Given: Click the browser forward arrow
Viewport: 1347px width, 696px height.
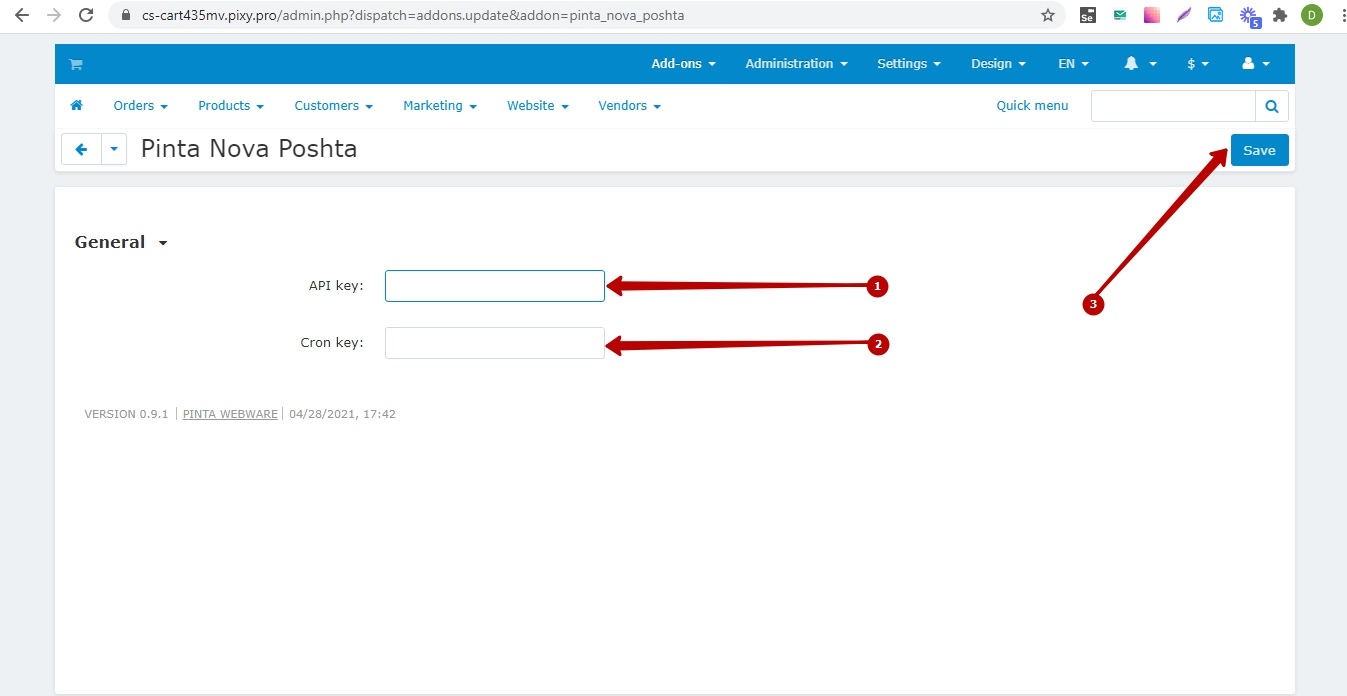Looking at the screenshot, I should point(54,15).
